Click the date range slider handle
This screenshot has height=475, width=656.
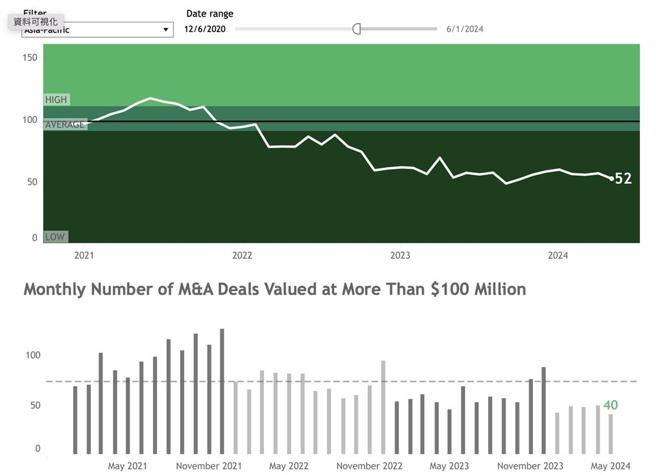coord(356,29)
